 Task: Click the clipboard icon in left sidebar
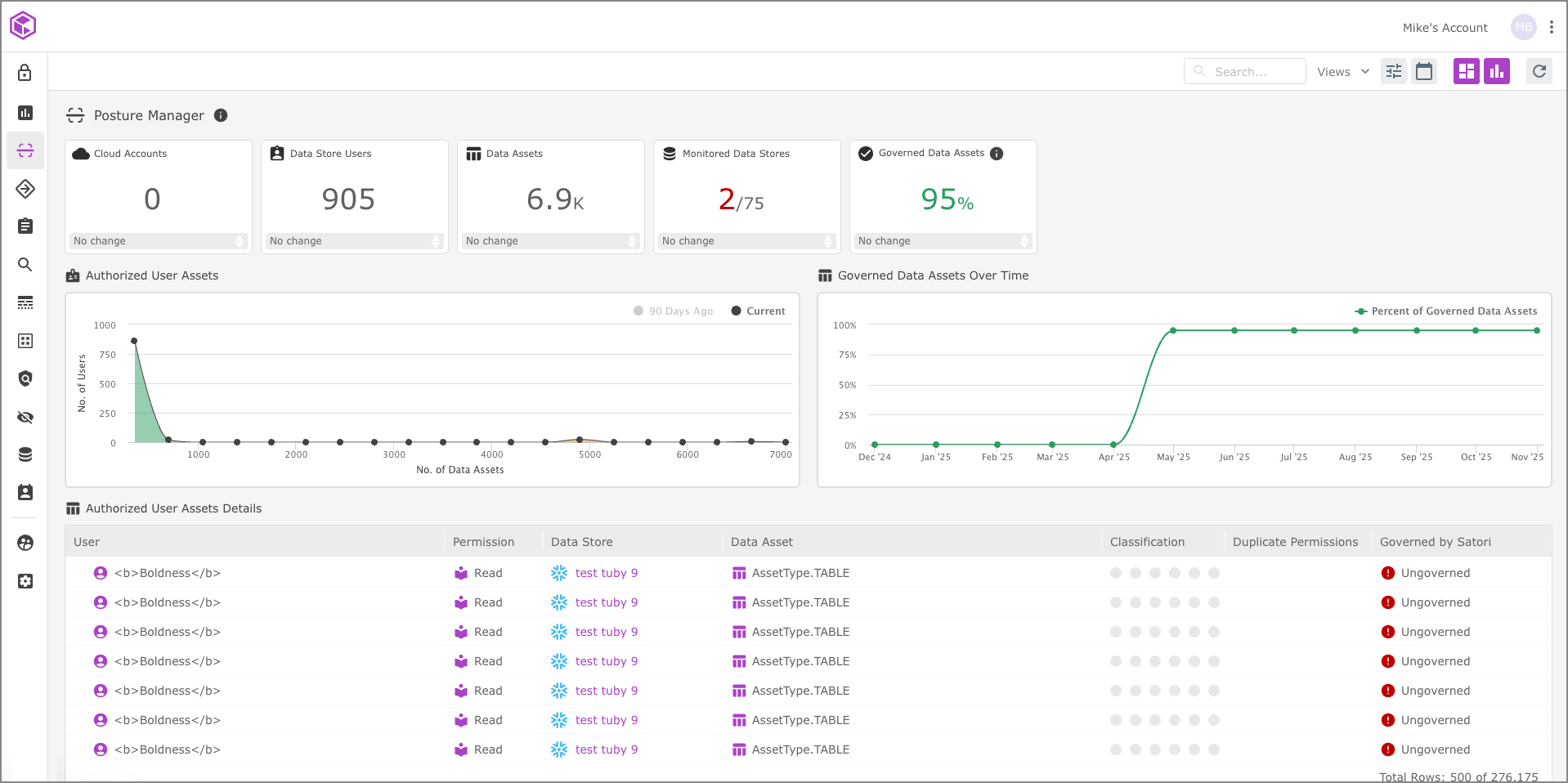[25, 226]
